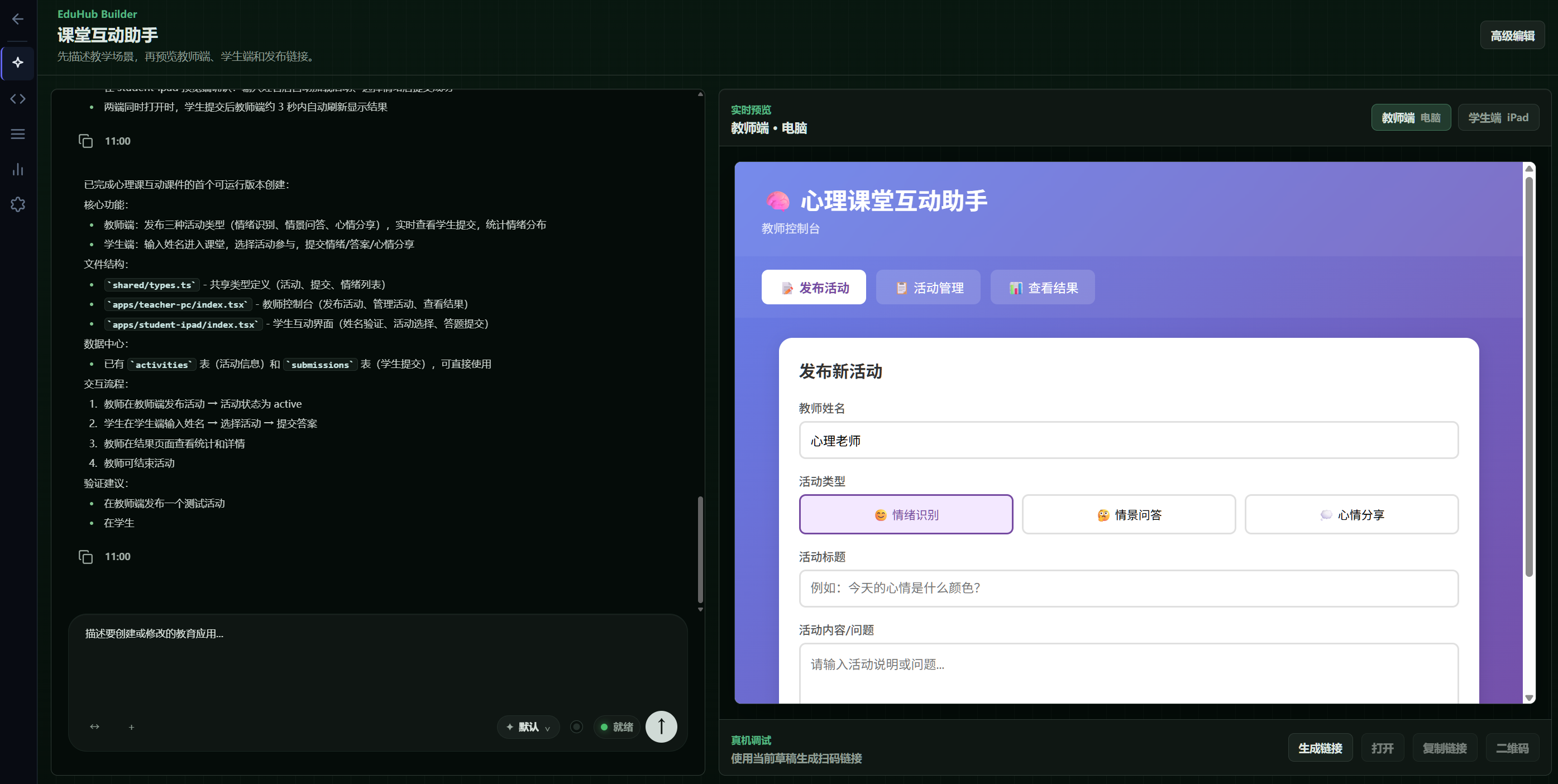
Task: Click the preview scrollbar down arrow
Action: click(1529, 697)
